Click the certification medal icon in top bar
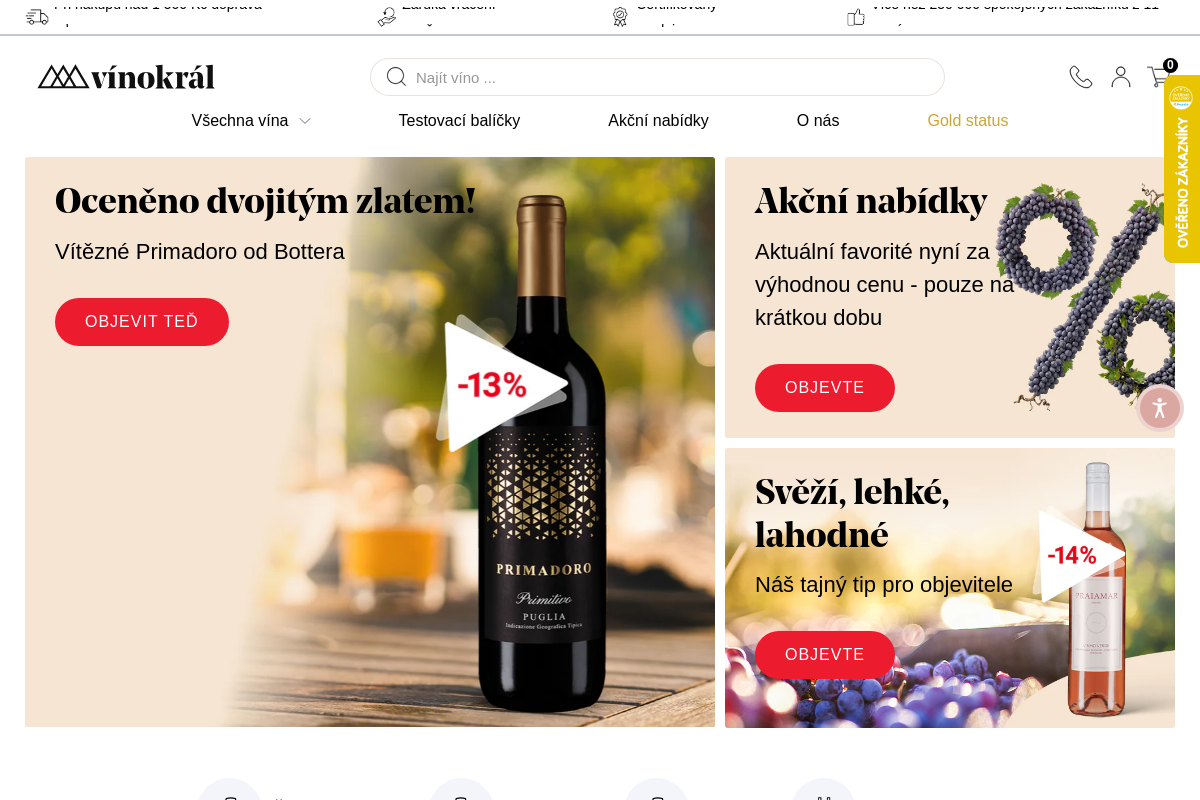Viewport: 1200px width, 800px height. pyautogui.click(x=619, y=16)
